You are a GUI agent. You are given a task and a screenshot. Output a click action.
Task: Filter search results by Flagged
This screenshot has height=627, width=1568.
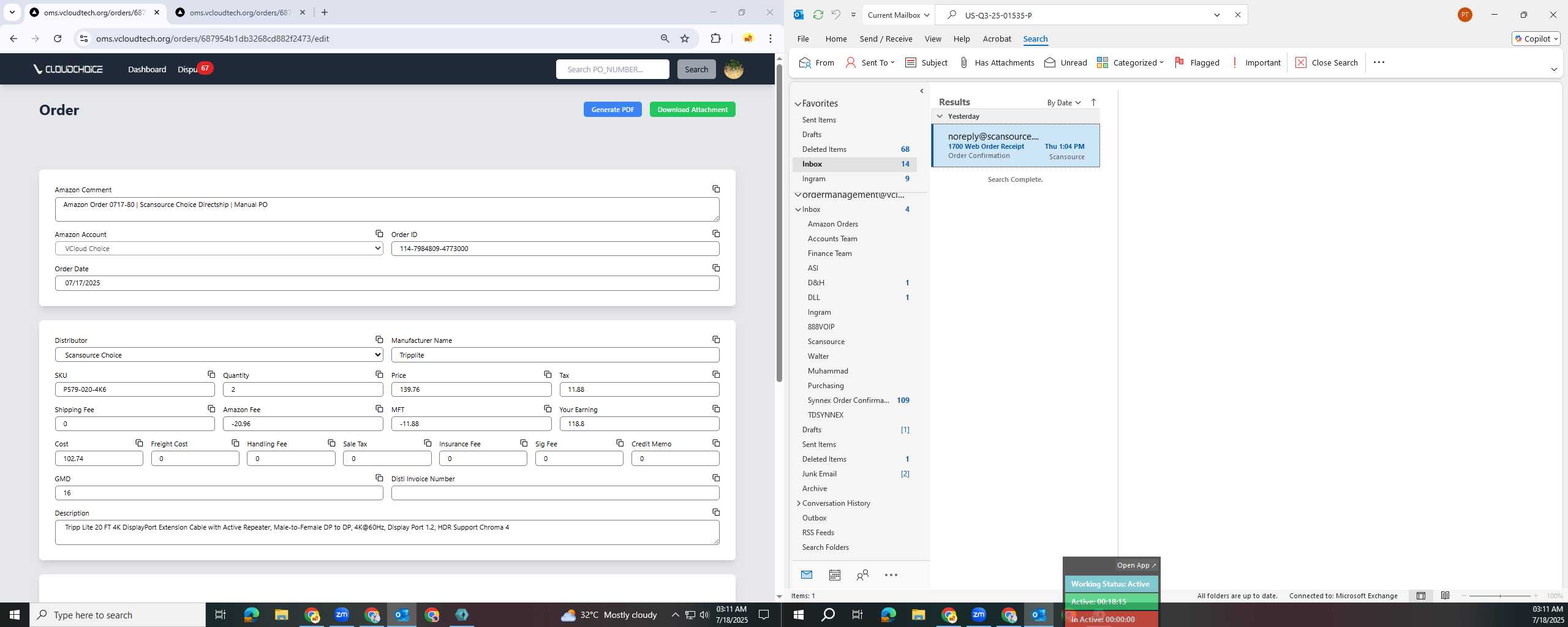1197,62
